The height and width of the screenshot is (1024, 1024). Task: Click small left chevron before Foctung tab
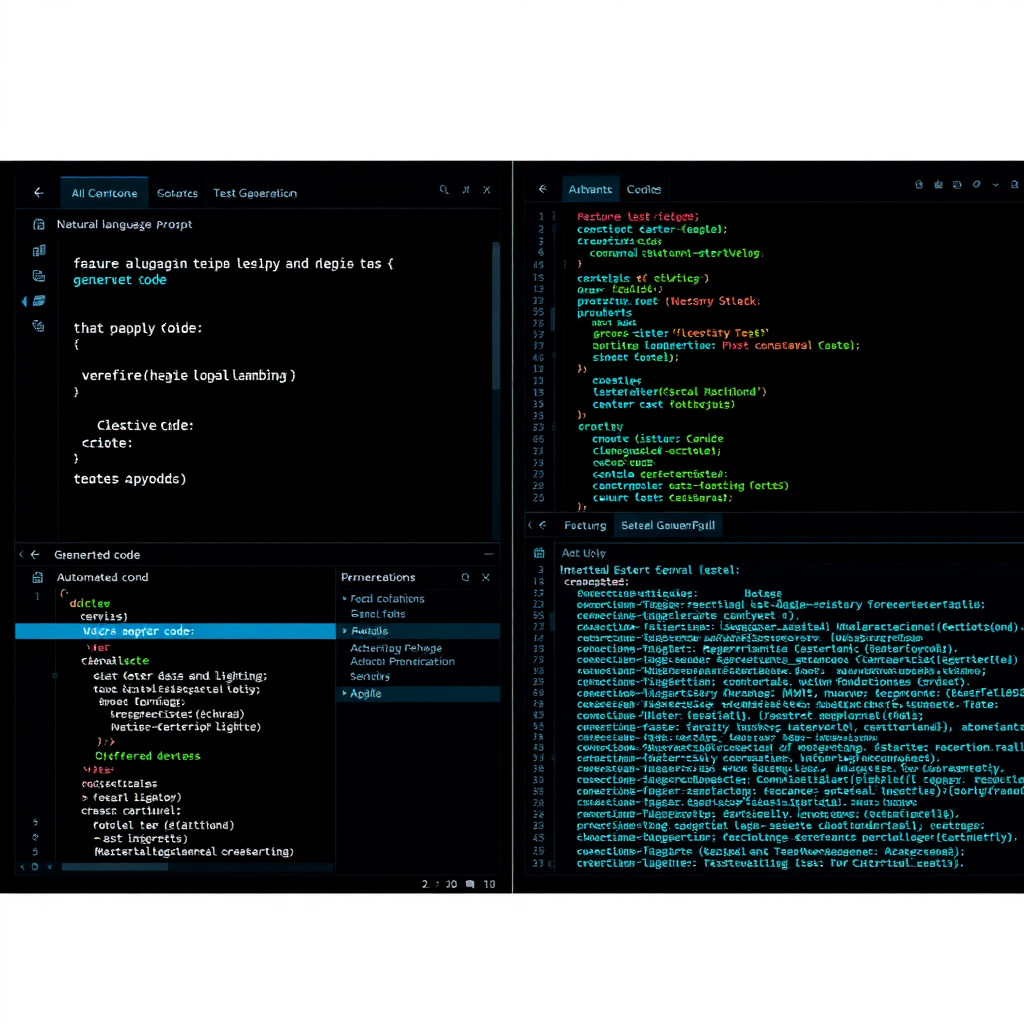530,525
